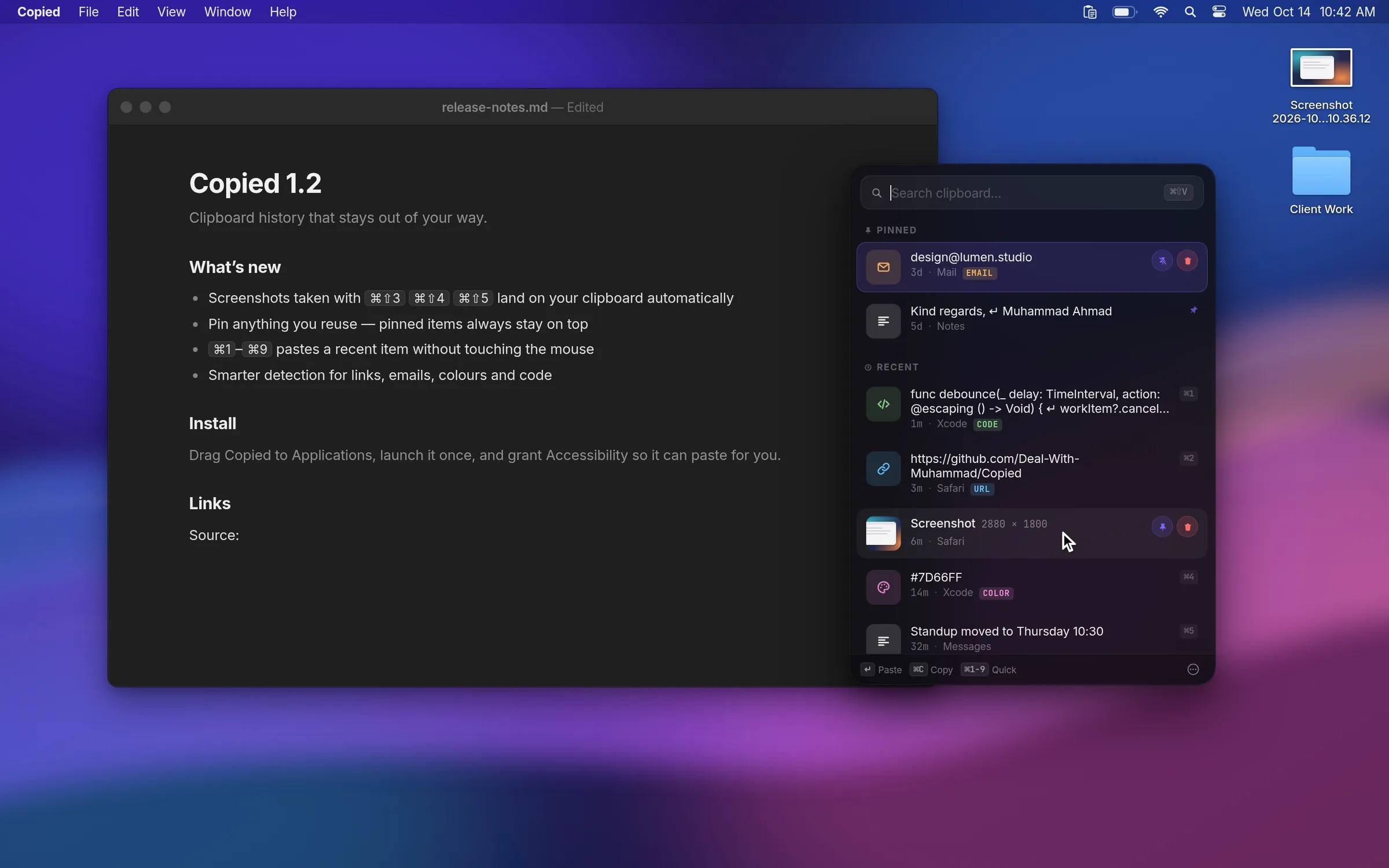Click the link icon of github URL clip
The width and height of the screenshot is (1389, 868).
(883, 469)
